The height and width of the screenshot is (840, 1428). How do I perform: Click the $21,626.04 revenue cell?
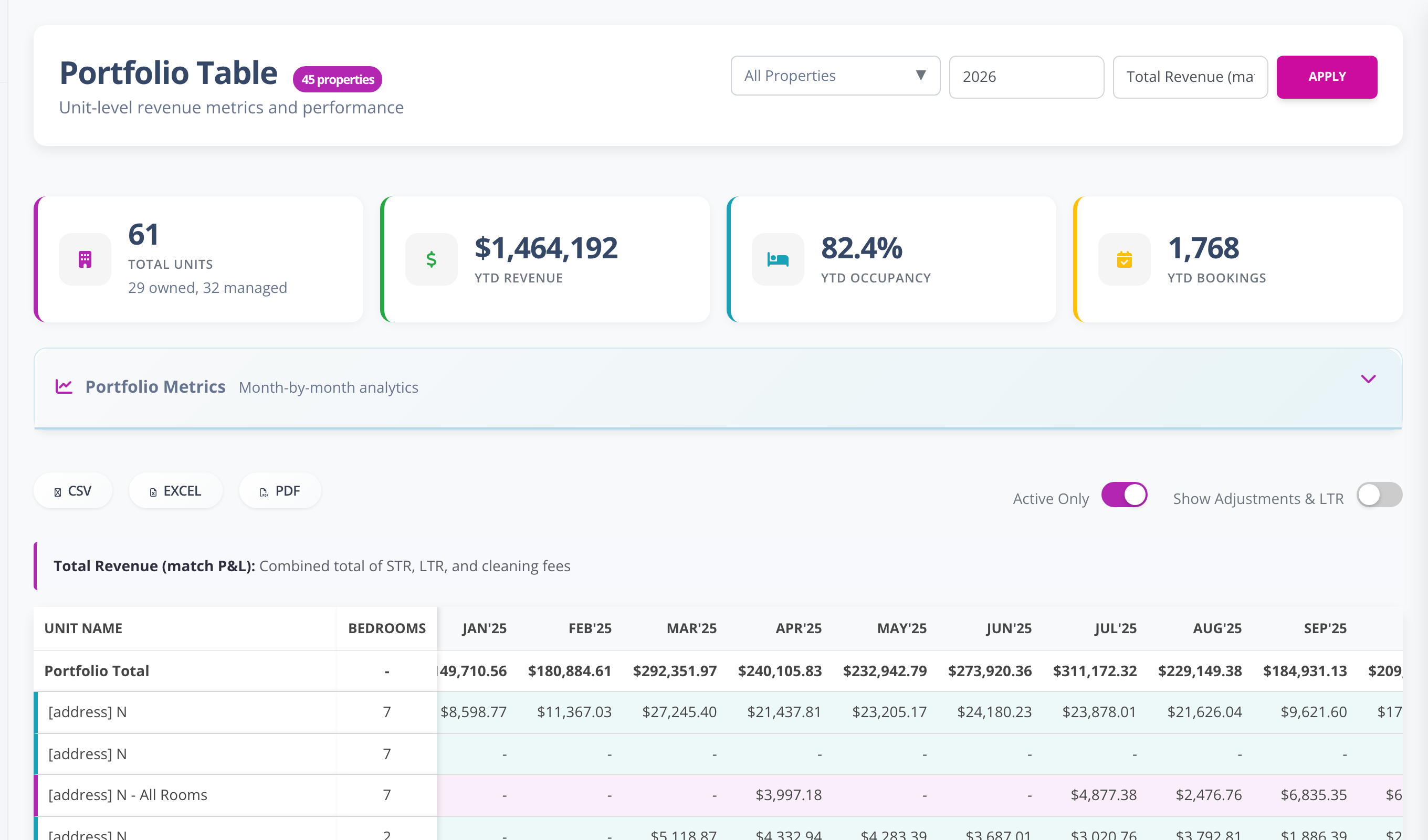pyautogui.click(x=1205, y=712)
